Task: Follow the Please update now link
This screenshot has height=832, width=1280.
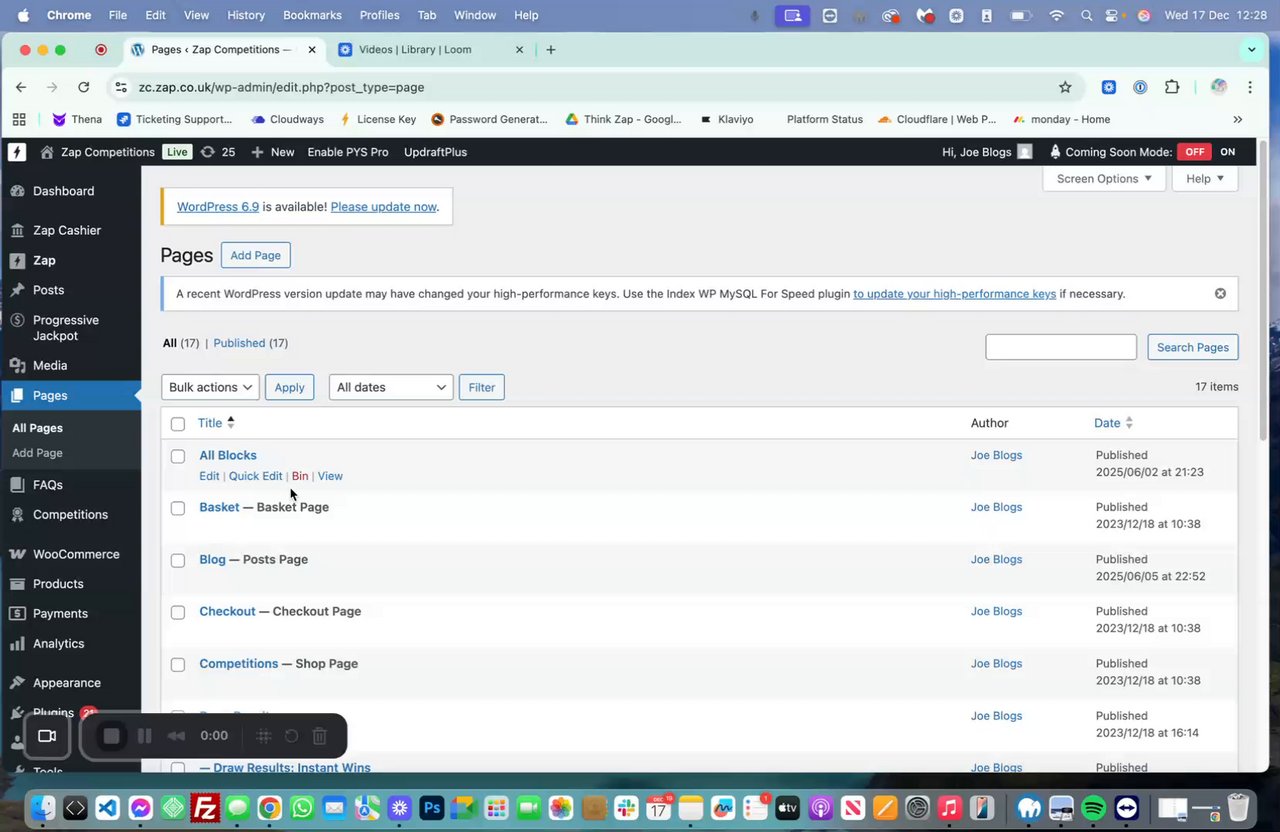Action: 384,207
